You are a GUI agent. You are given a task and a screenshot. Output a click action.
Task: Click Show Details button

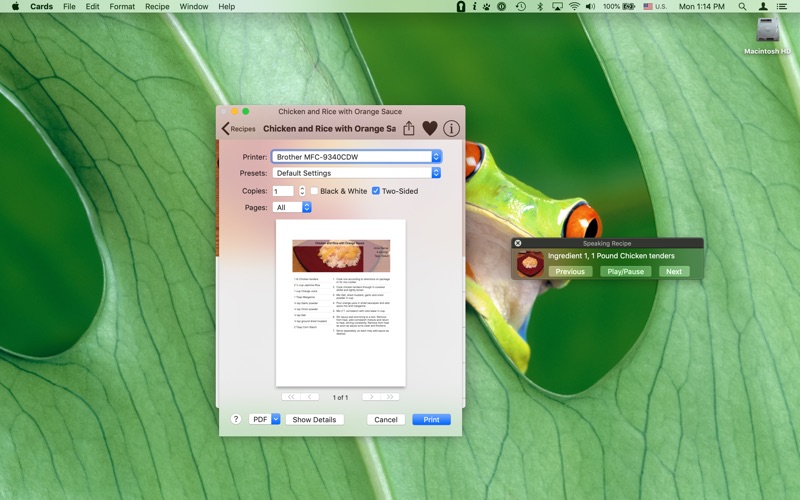314,419
